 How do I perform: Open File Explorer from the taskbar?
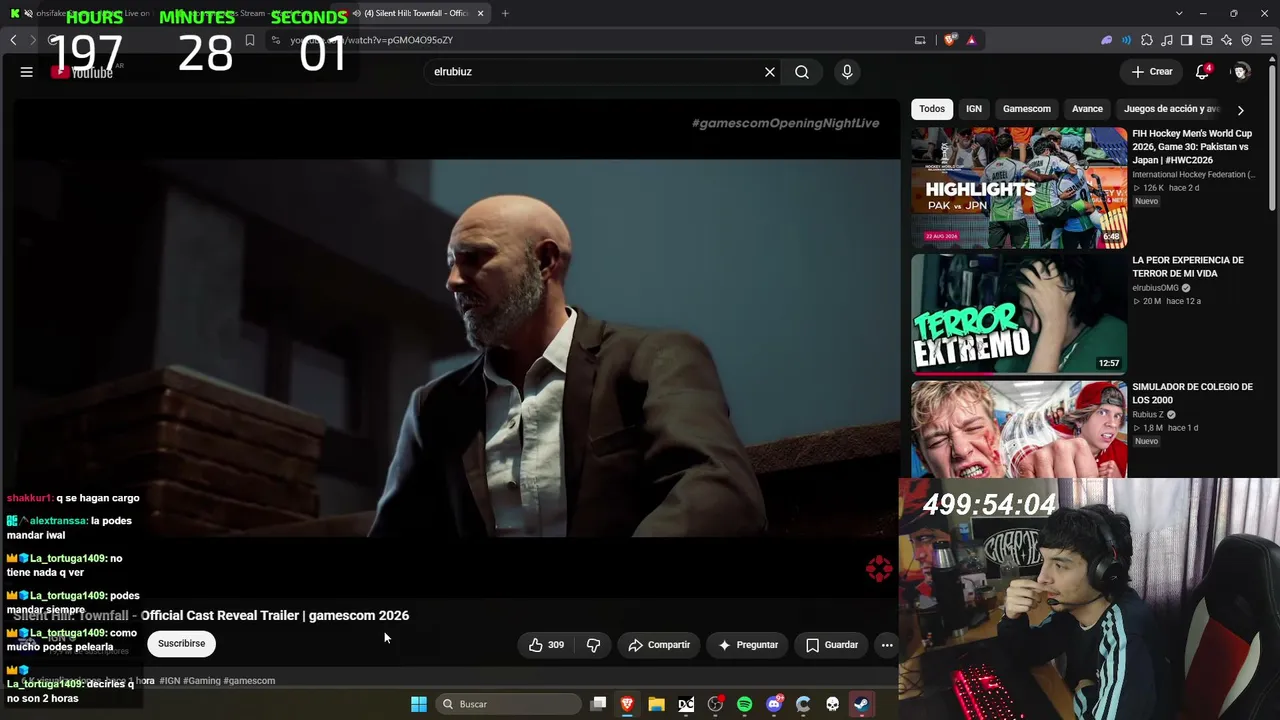click(656, 704)
